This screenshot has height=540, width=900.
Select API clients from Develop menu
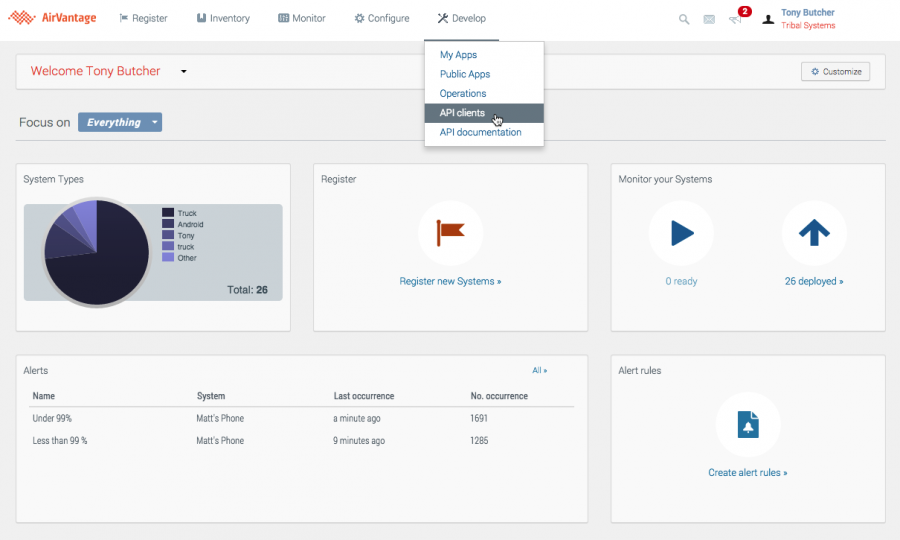462,113
